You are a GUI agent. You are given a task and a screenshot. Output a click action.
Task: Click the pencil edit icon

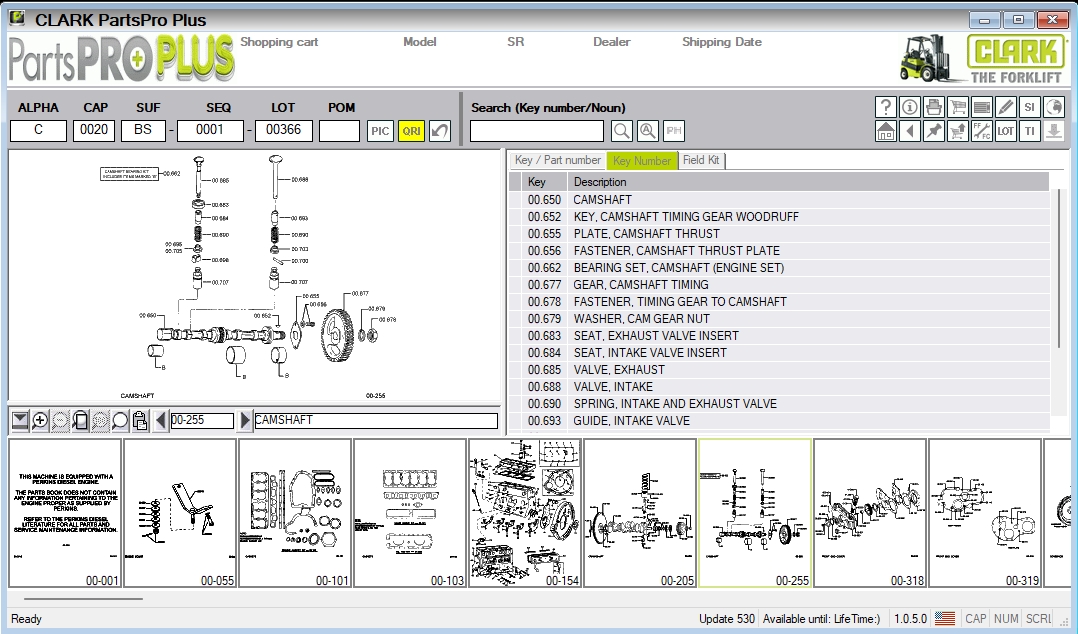[x=1005, y=107]
